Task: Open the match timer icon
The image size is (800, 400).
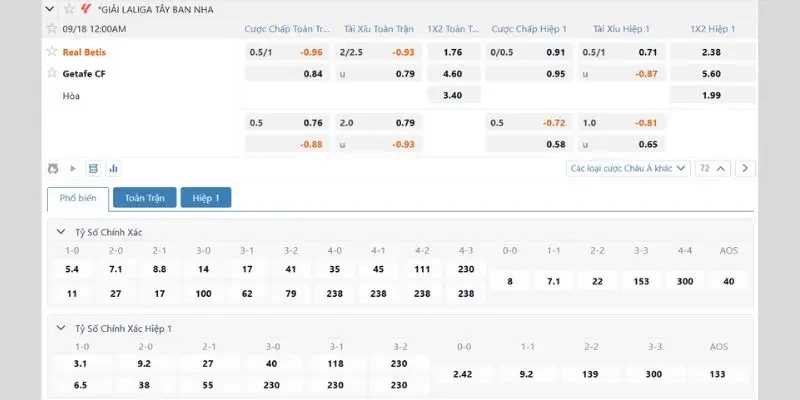Action: tap(53, 168)
